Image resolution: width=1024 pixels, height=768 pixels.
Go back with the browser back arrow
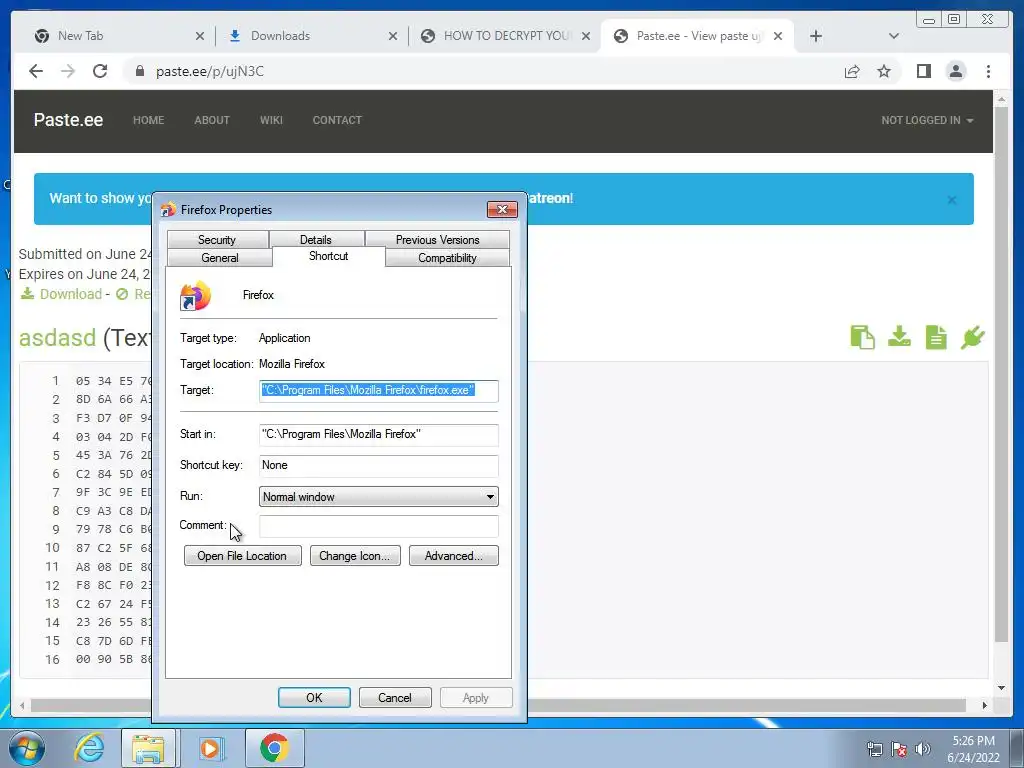[36, 71]
